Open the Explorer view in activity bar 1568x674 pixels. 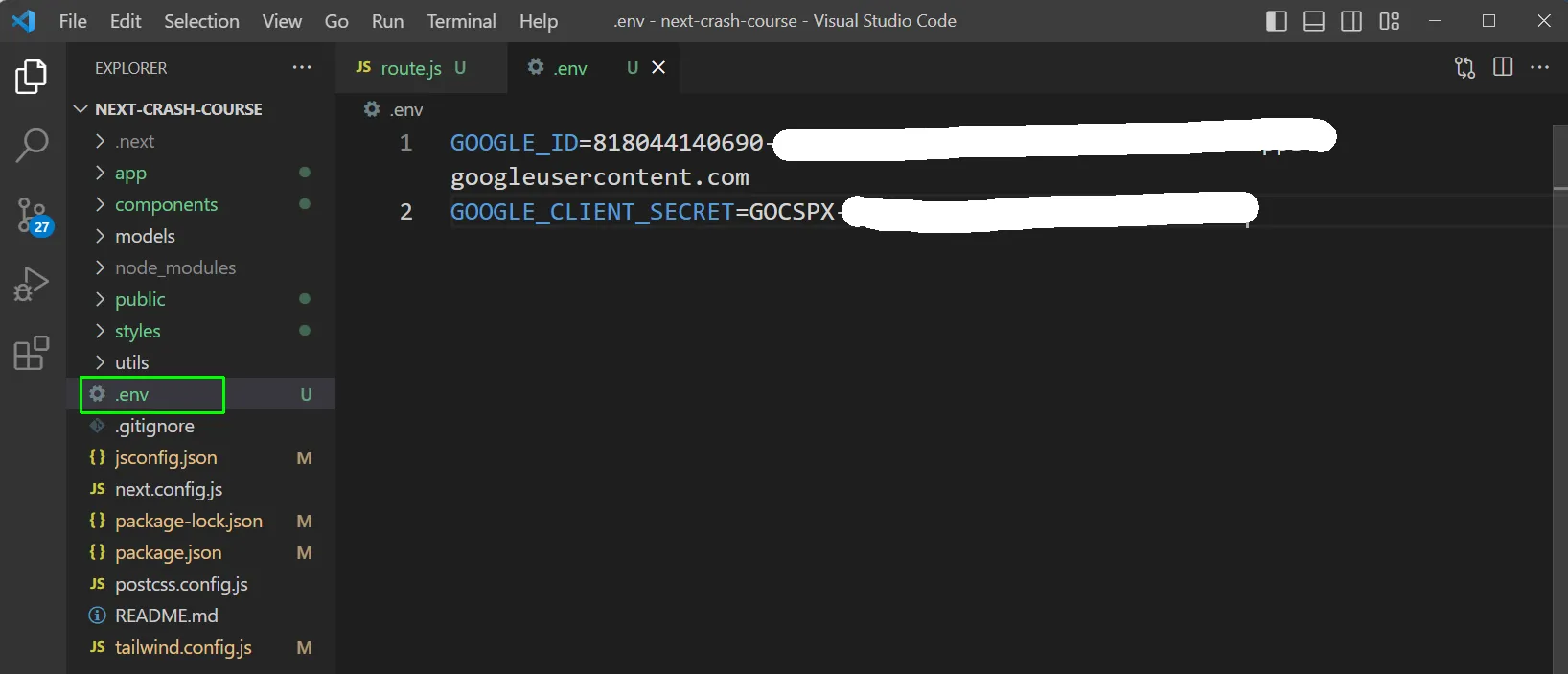click(x=32, y=77)
